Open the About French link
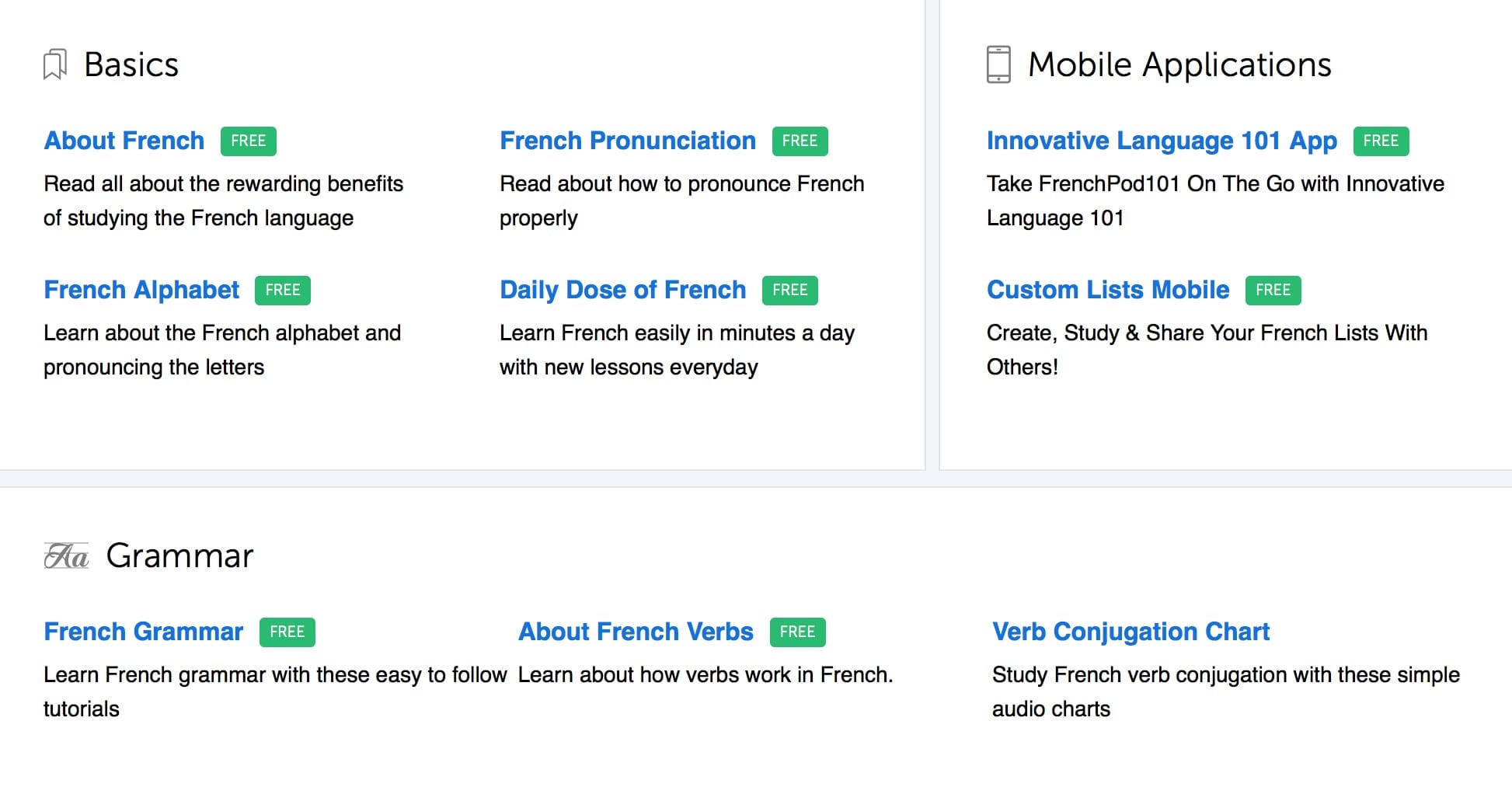This screenshot has height=808, width=1512. [124, 141]
